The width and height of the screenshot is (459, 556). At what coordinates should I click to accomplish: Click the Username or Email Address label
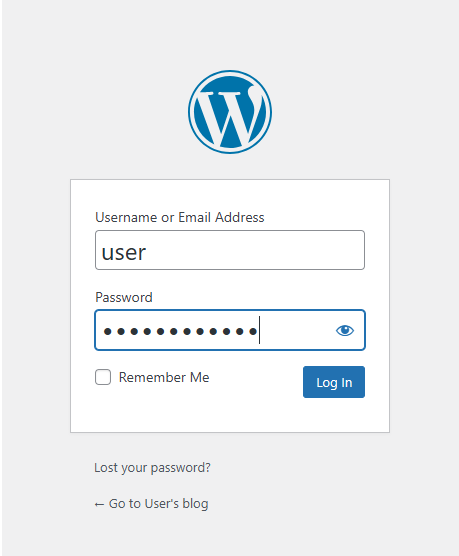coord(179,217)
